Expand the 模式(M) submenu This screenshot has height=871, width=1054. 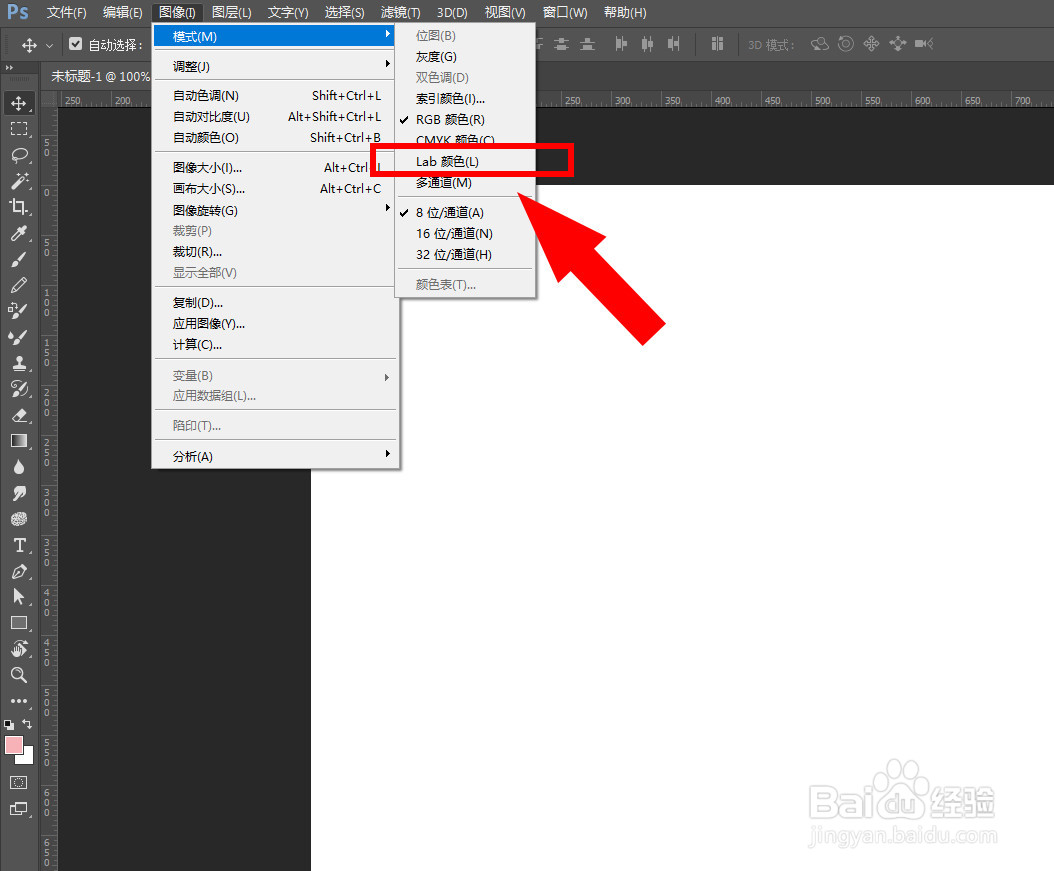click(x=275, y=36)
